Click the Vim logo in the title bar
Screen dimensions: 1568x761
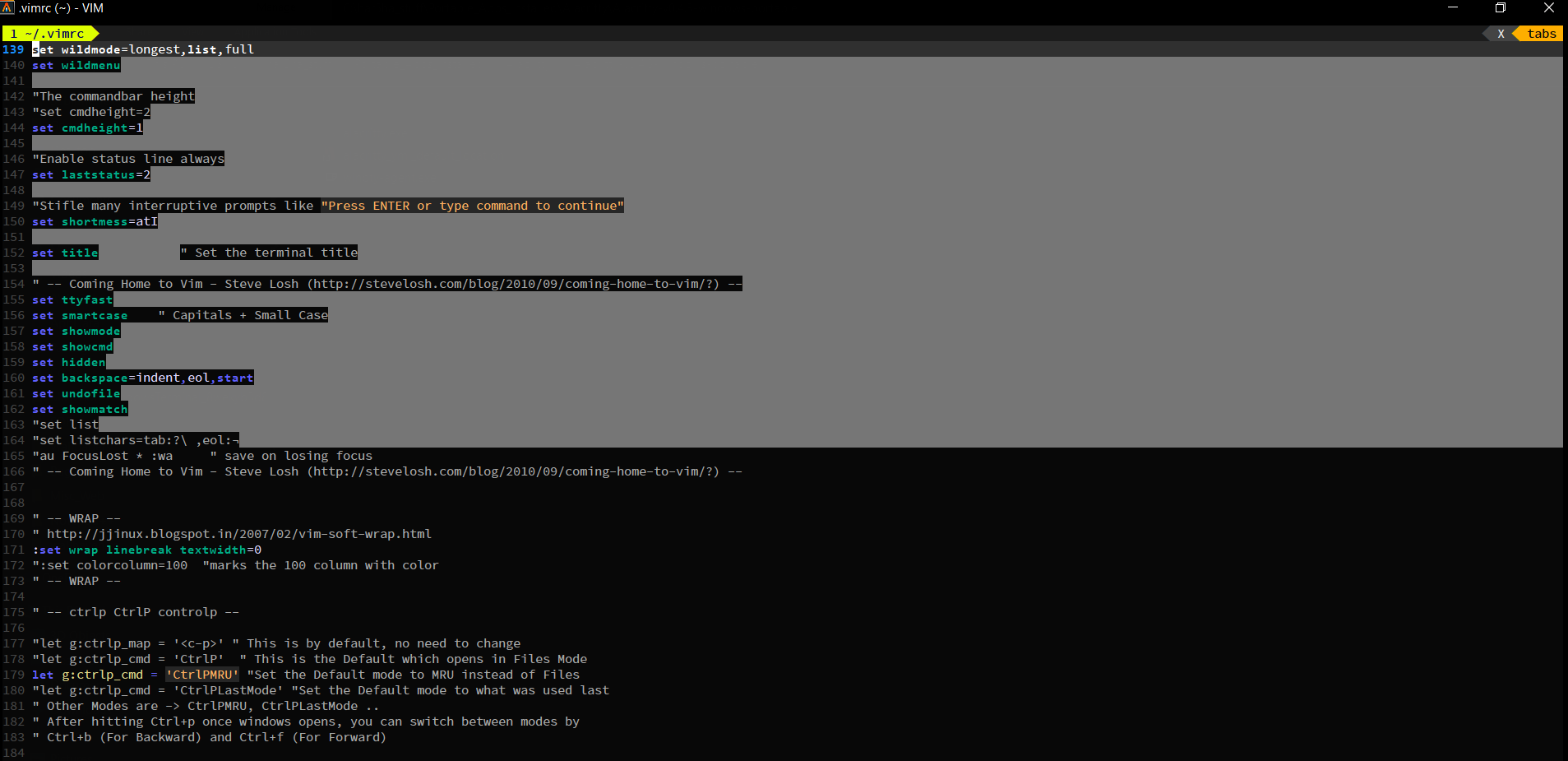coord(8,8)
